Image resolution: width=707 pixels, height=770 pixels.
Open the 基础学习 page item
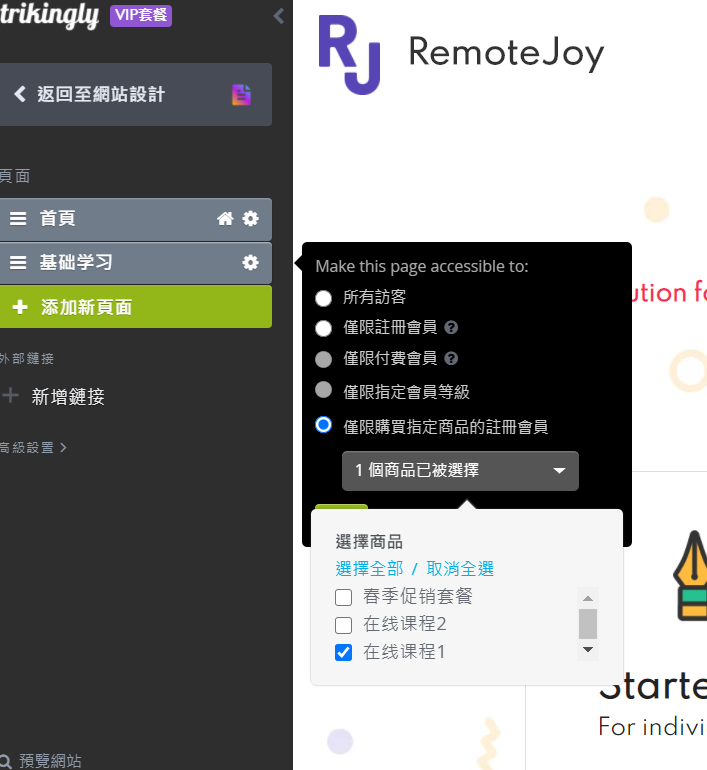136,263
